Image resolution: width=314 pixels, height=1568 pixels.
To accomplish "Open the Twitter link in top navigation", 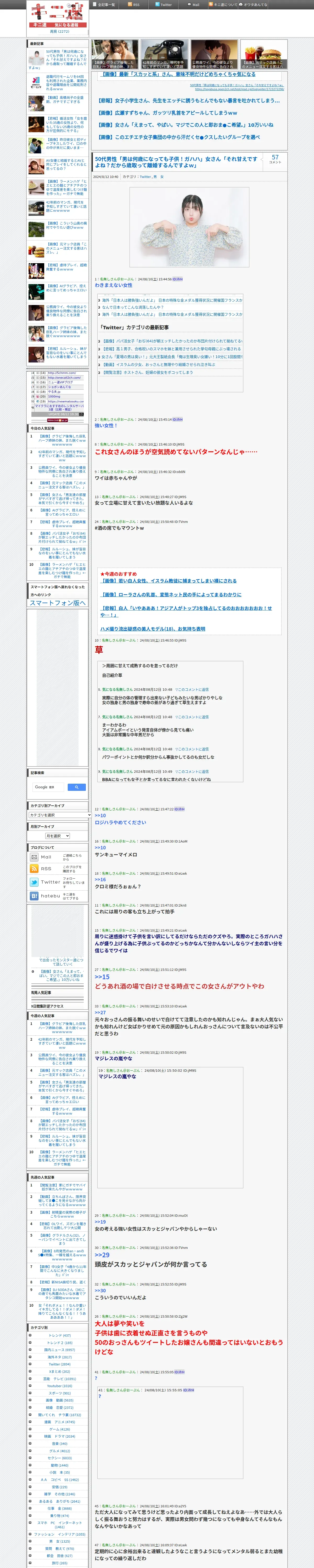I will point(163,4).
